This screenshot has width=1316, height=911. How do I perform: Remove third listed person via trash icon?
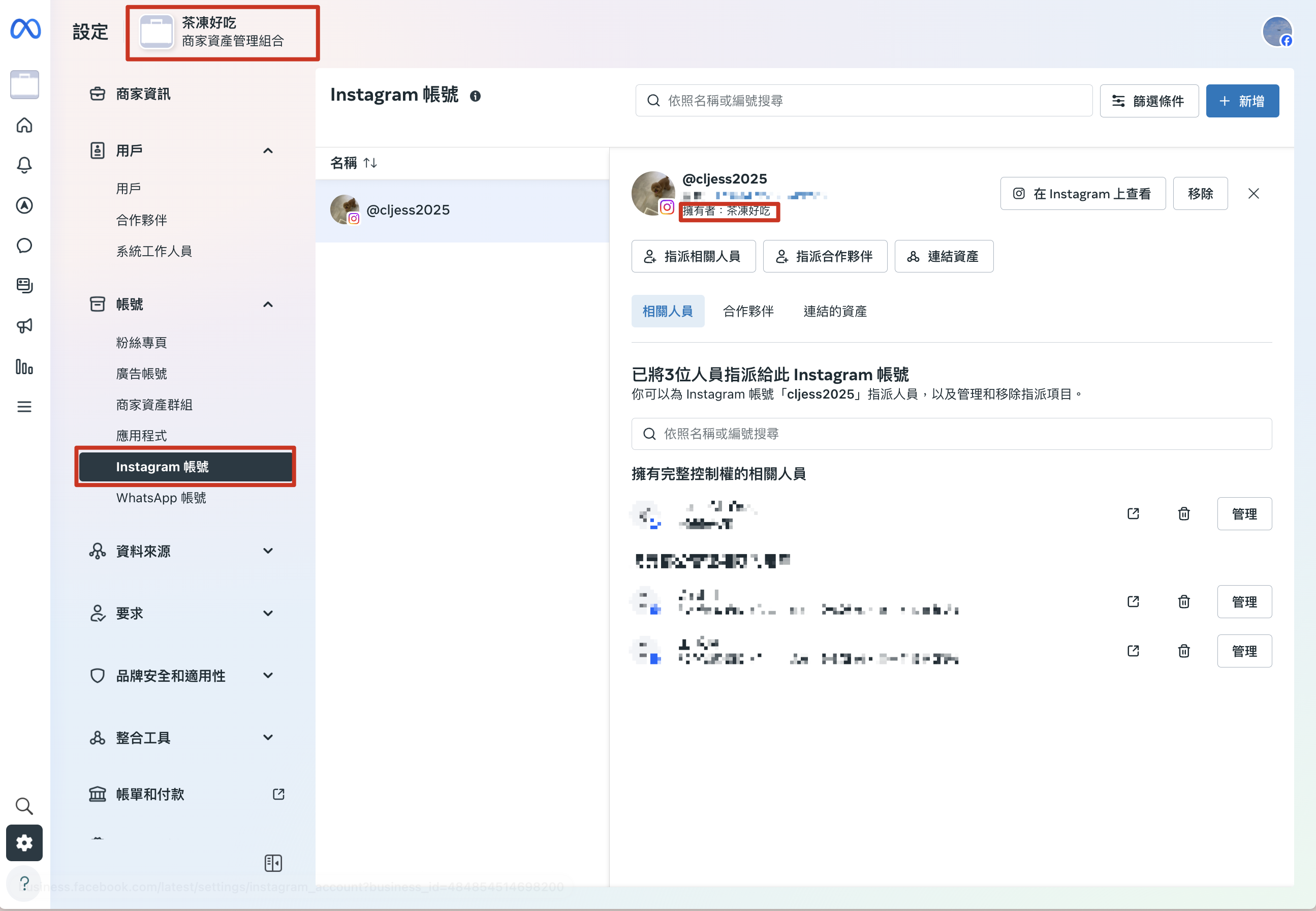tap(1184, 651)
